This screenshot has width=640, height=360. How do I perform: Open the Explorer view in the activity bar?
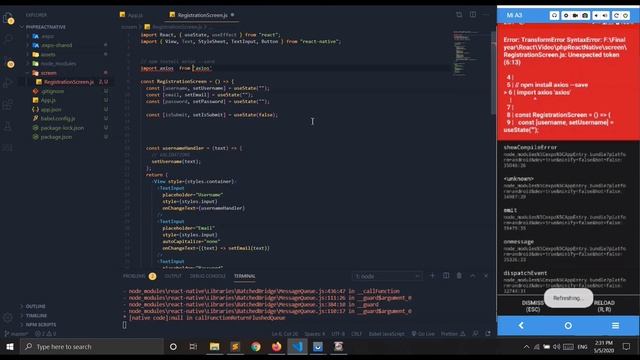pos(8,18)
